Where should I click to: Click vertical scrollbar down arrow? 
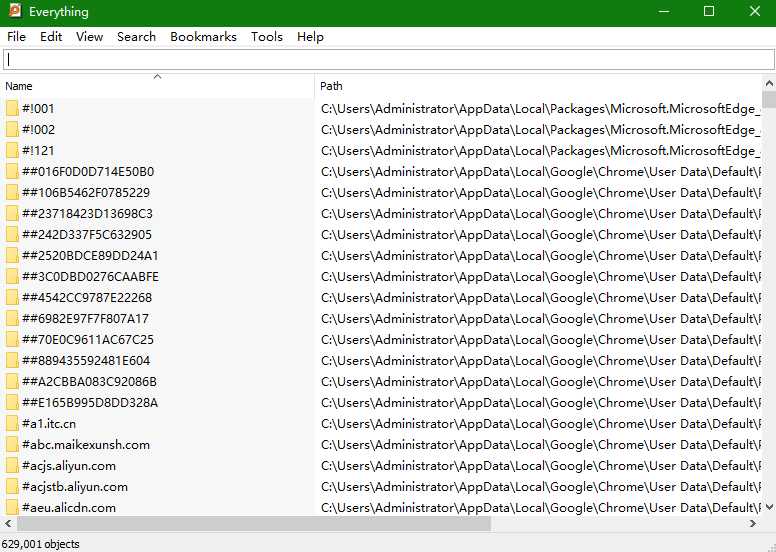click(769, 507)
